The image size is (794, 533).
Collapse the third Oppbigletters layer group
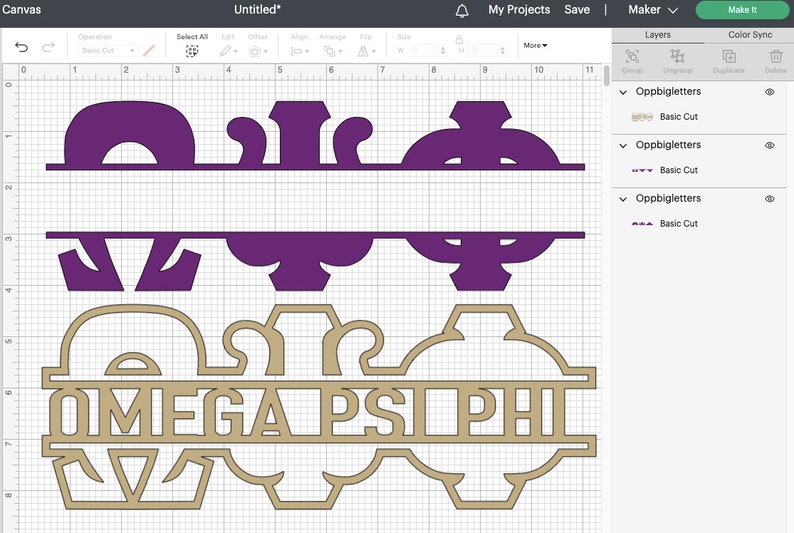point(623,199)
